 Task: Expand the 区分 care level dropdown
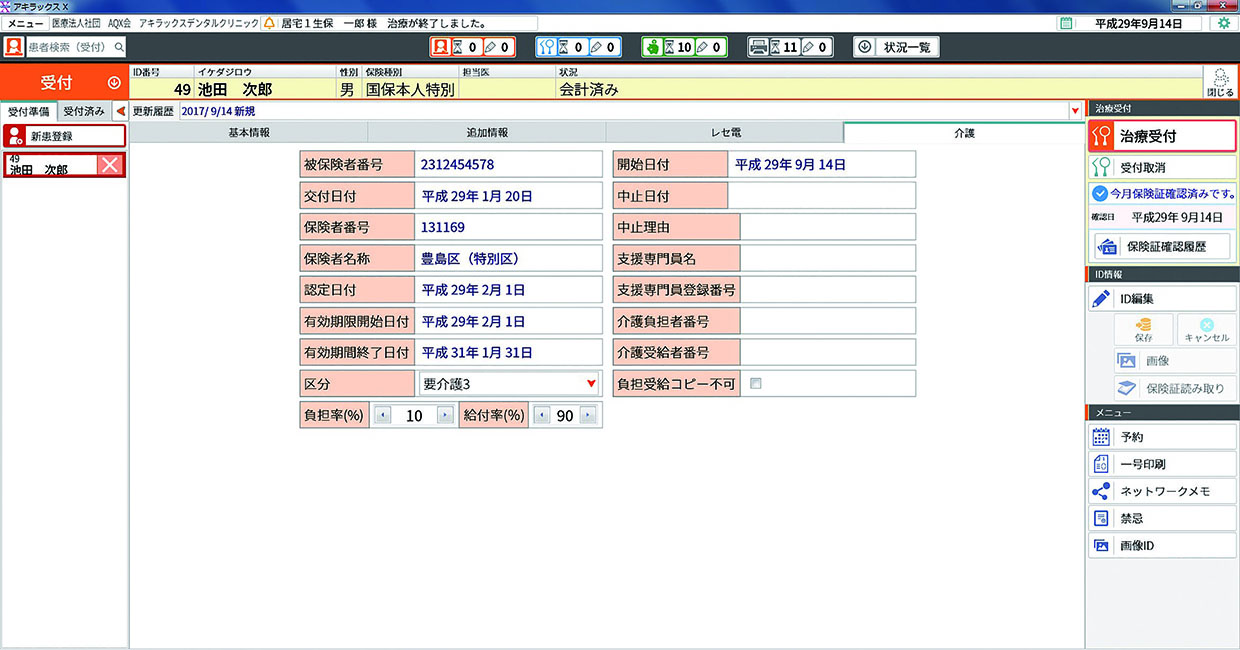(591, 384)
